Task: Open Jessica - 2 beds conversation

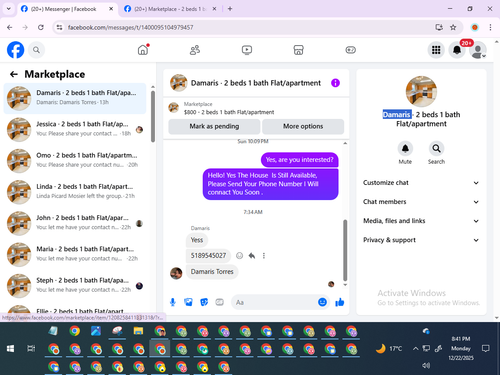Action: click(75, 130)
